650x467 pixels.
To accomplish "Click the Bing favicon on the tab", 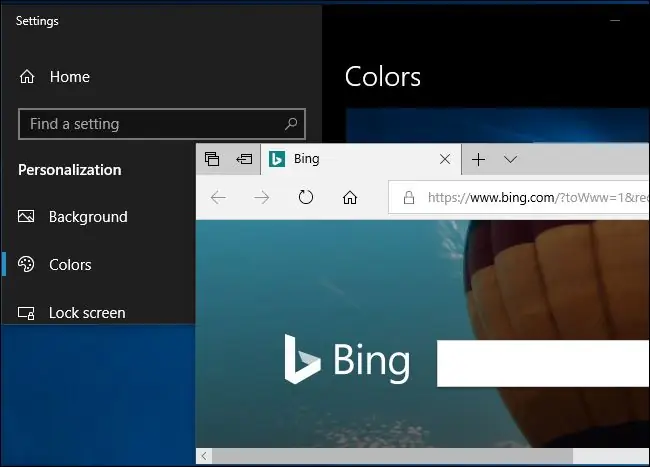I will coord(277,159).
